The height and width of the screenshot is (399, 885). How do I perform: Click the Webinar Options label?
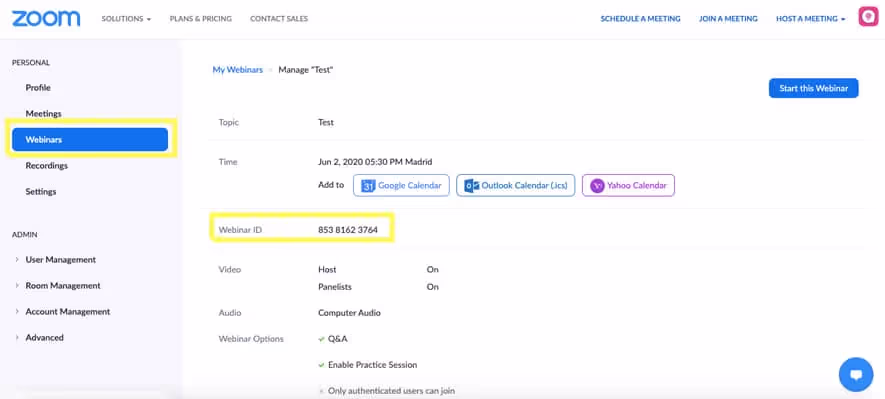[x=251, y=339]
